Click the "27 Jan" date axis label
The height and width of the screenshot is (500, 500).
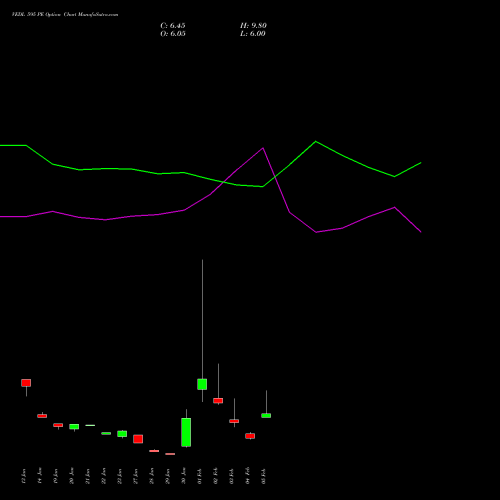136,476
